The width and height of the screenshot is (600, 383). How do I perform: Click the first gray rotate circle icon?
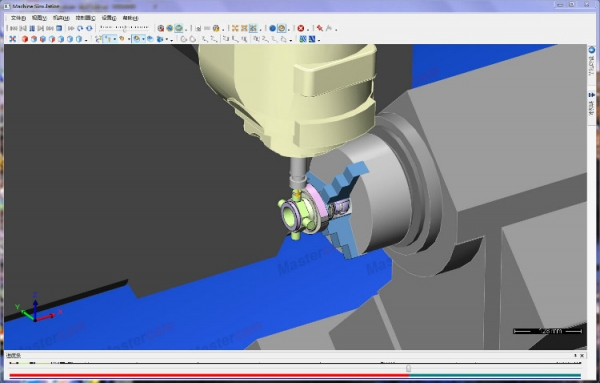point(184,39)
